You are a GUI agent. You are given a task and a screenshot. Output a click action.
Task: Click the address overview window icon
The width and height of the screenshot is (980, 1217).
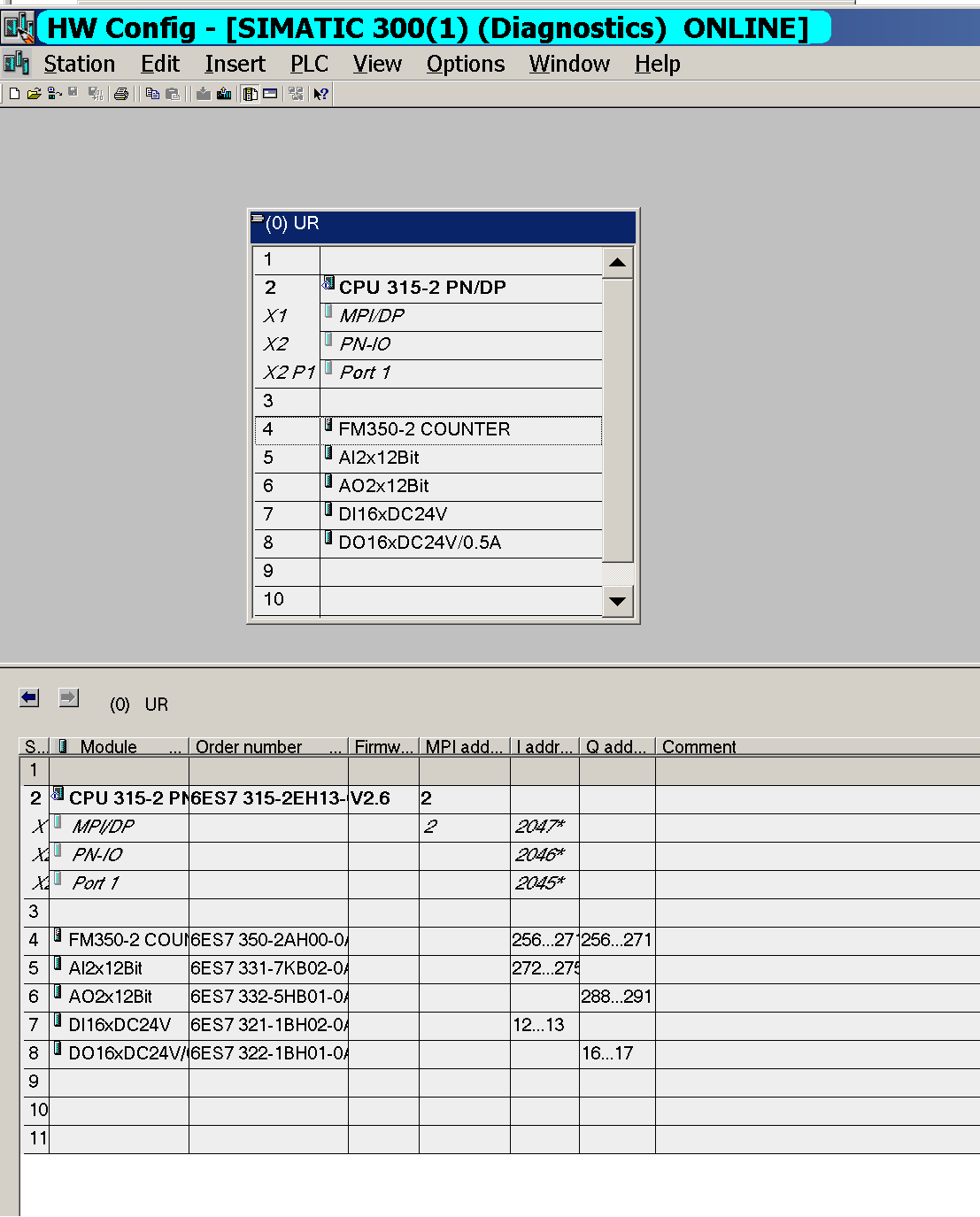click(271, 94)
